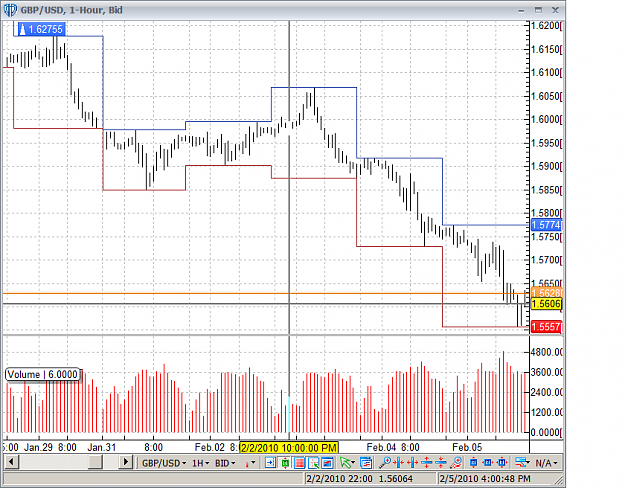Viewport: 625px width, 488px height.
Task: Toggle the crosshair cursor icon
Action: 313,463
